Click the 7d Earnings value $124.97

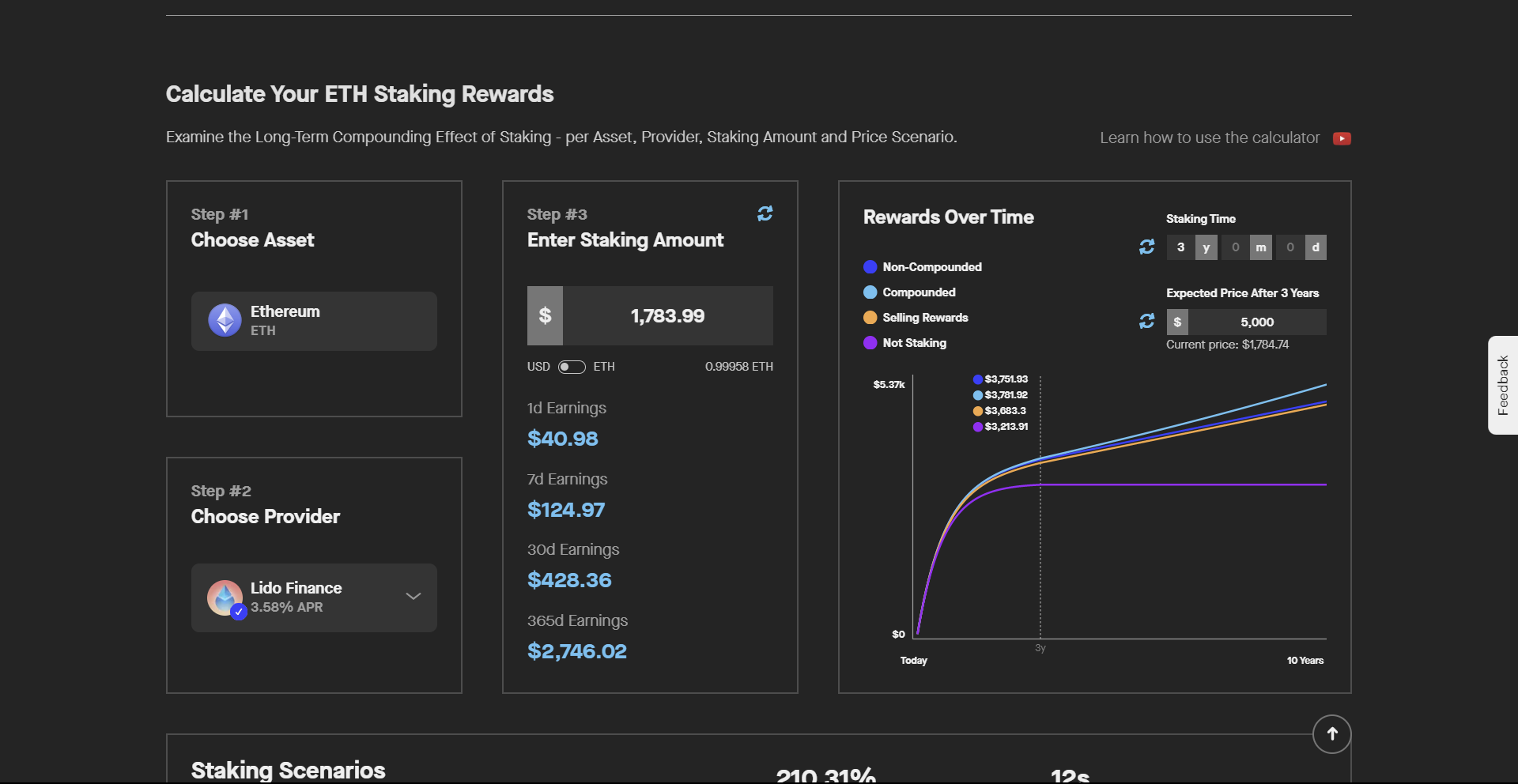566,510
